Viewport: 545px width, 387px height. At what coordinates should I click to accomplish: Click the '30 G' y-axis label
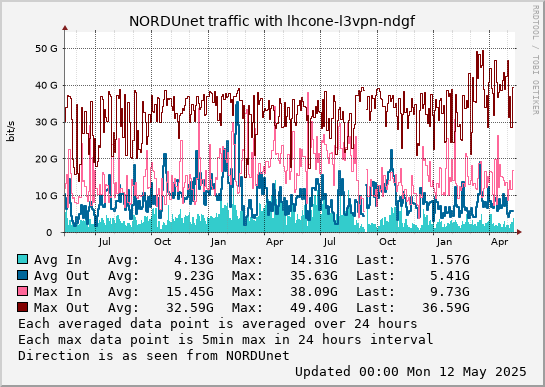pos(46,122)
